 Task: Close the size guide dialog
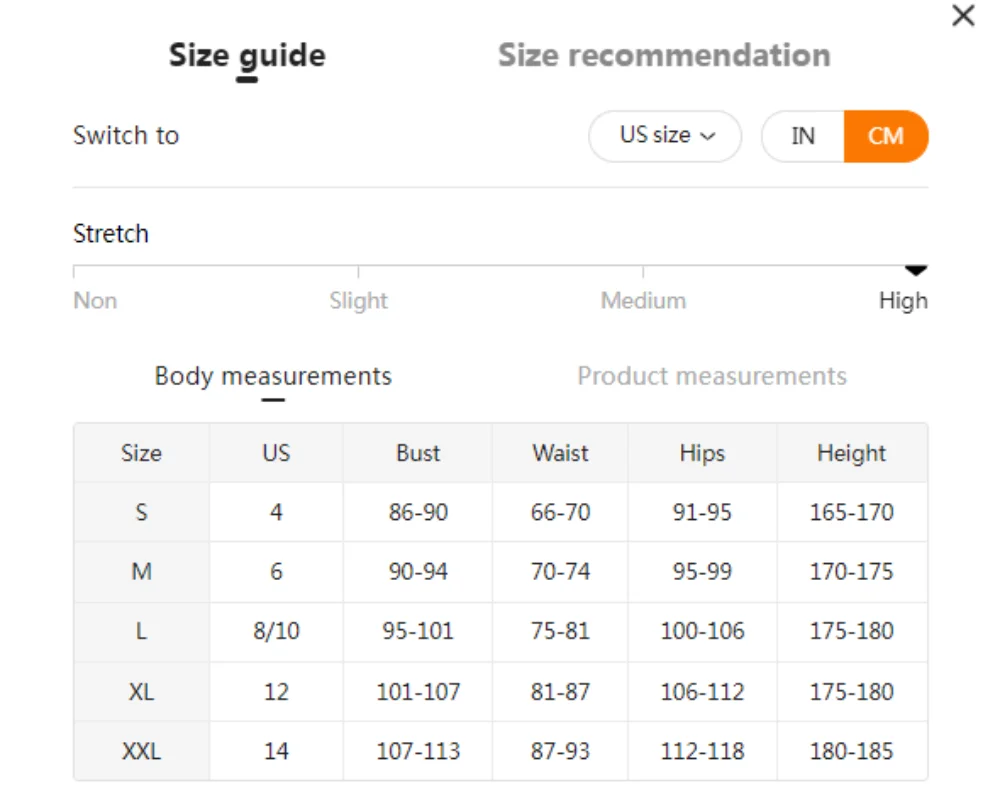(963, 15)
